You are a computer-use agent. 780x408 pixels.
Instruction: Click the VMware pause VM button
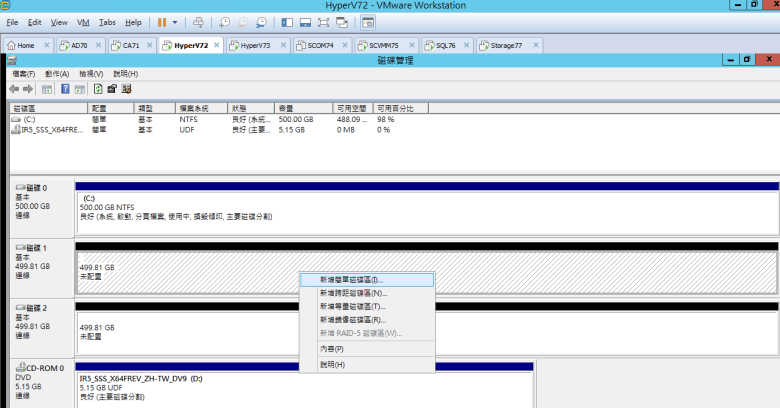click(x=162, y=21)
